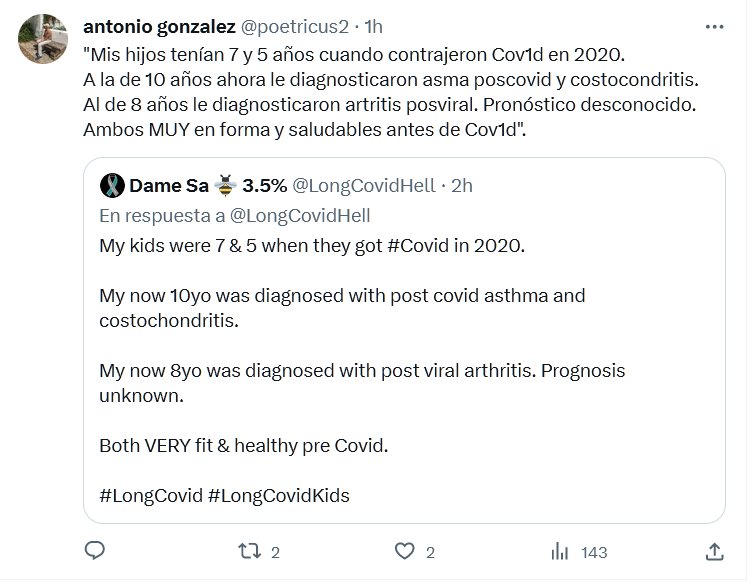Like the tweet with the heart icon
The height and width of the screenshot is (582, 756).
coord(404,551)
